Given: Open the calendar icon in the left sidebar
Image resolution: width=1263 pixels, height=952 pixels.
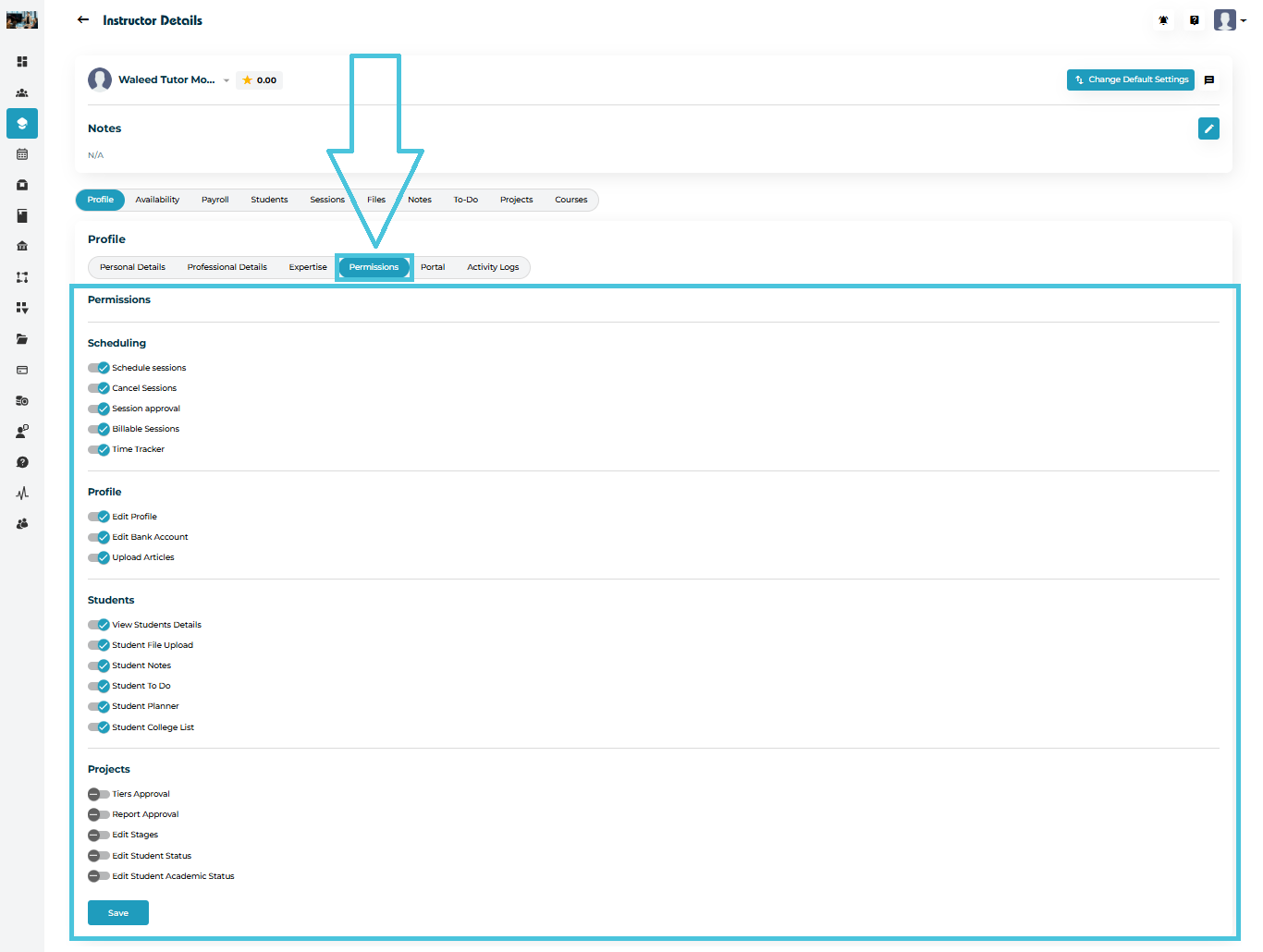Looking at the screenshot, I should 22,154.
